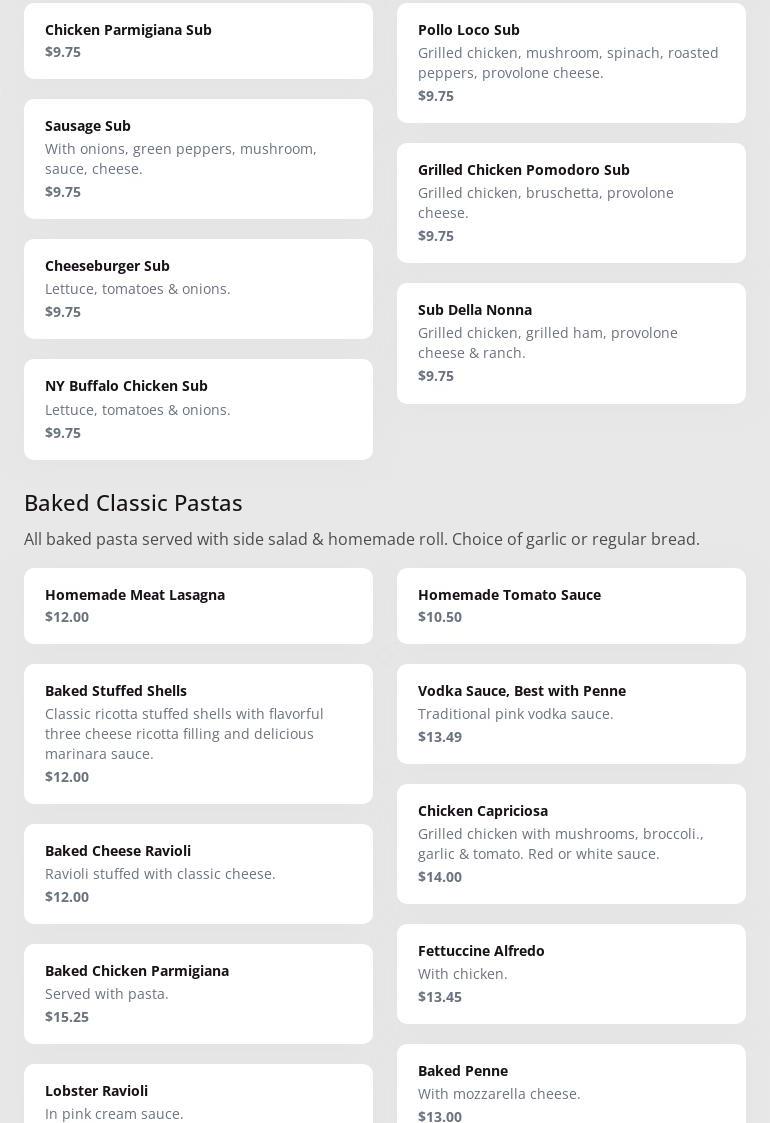Select the Baked Cheese Ravioli
This screenshot has width=770, height=1123.
(x=198, y=873)
